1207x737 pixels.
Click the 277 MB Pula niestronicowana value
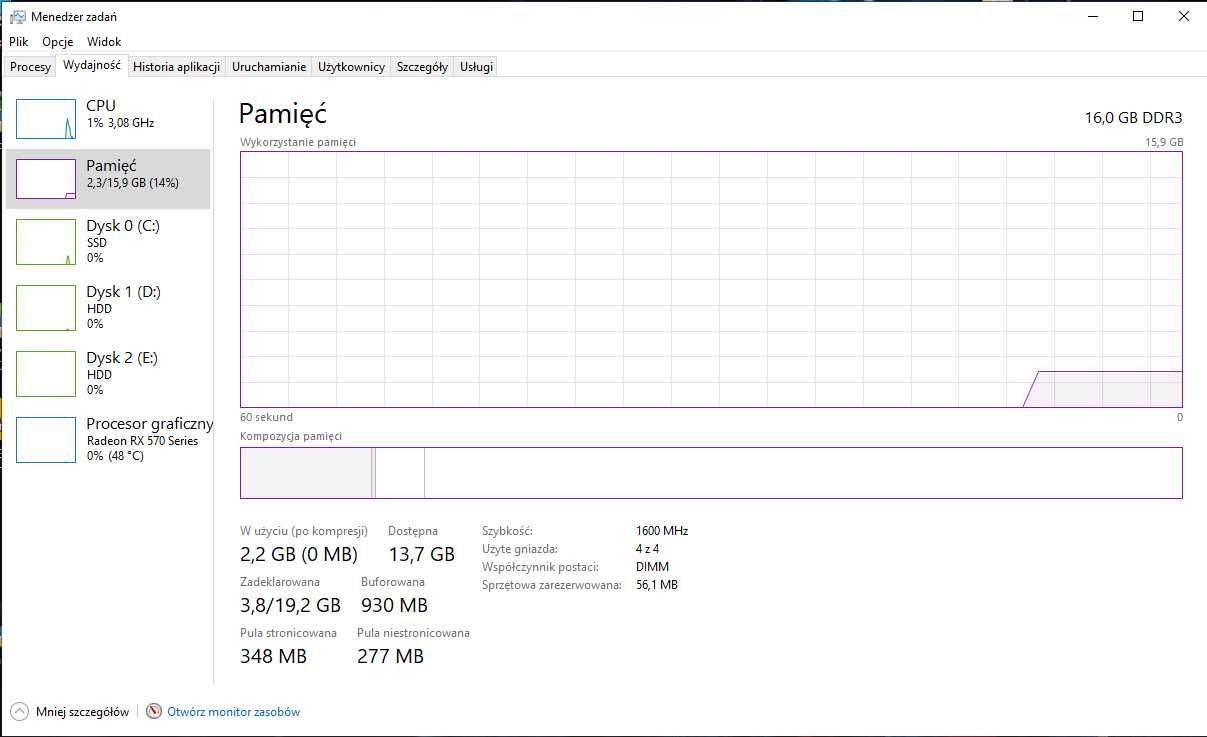[x=390, y=656]
